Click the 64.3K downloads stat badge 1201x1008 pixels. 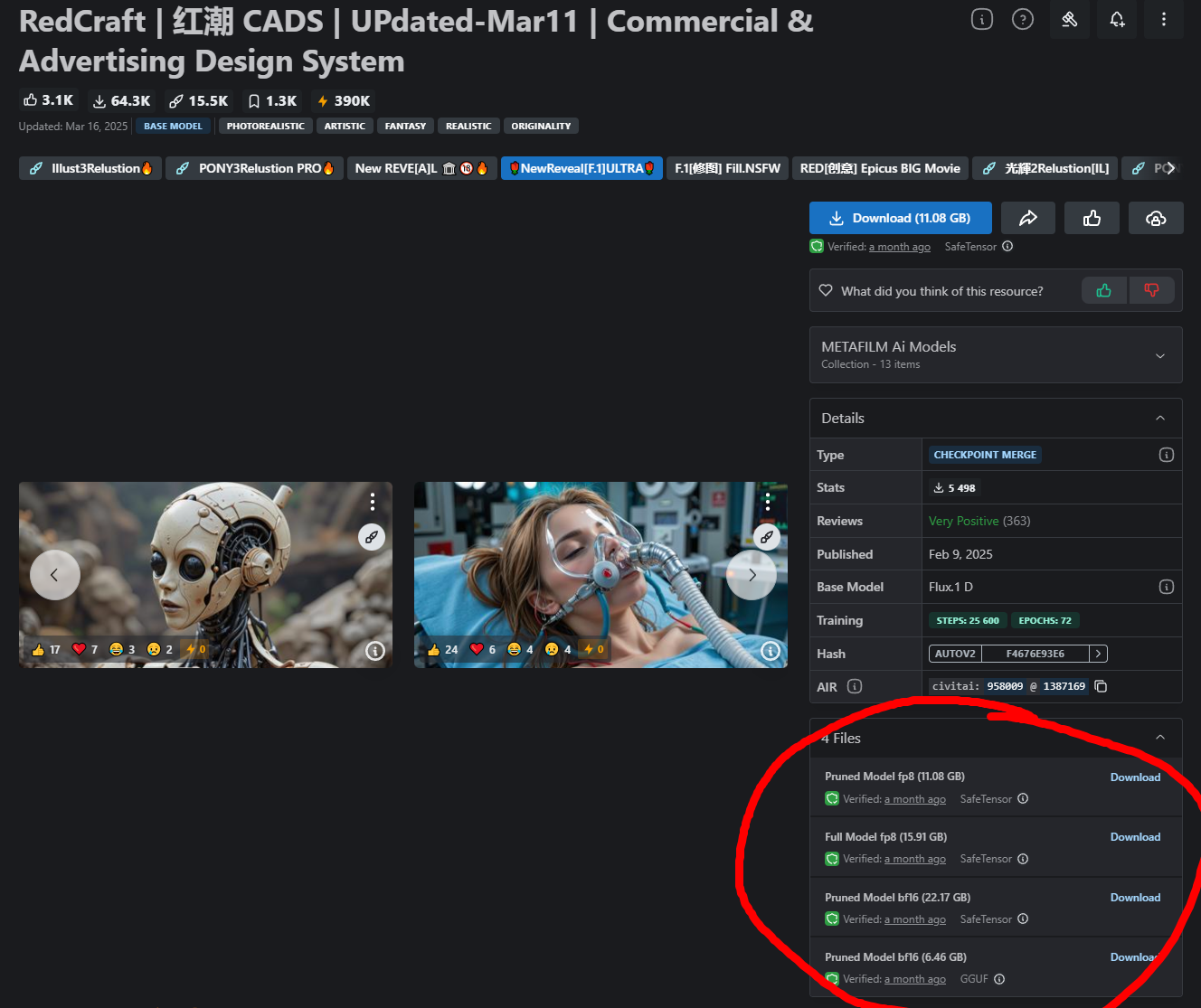pyautogui.click(x=121, y=100)
